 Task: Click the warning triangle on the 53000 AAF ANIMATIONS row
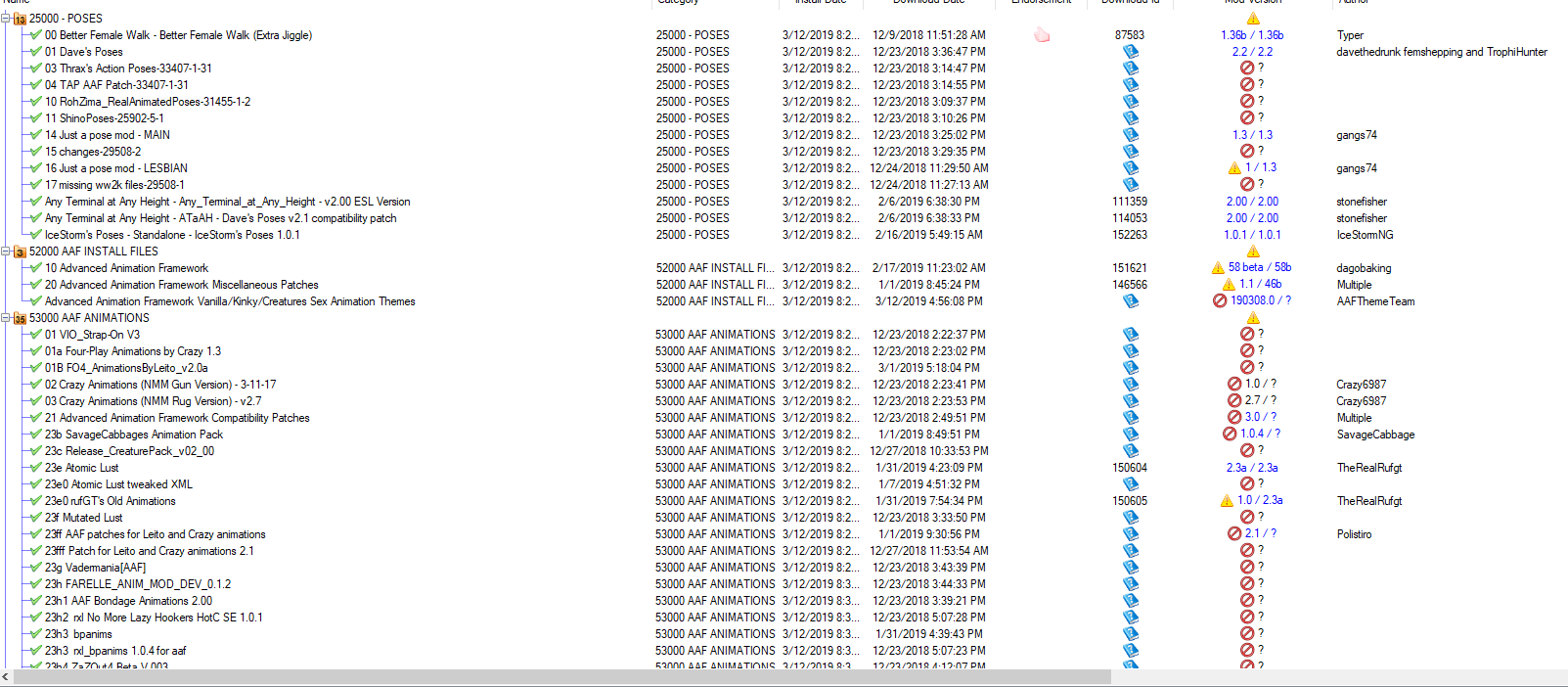[x=1253, y=318]
